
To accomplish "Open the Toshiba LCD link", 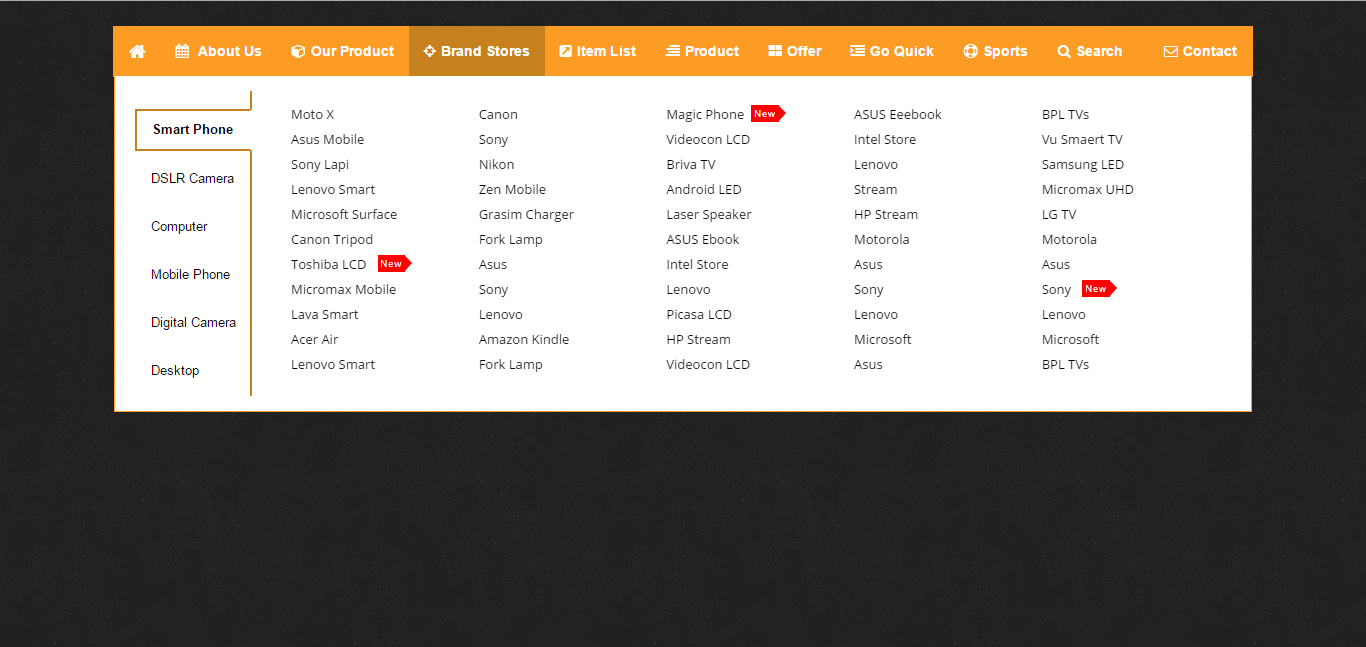I will 329,264.
